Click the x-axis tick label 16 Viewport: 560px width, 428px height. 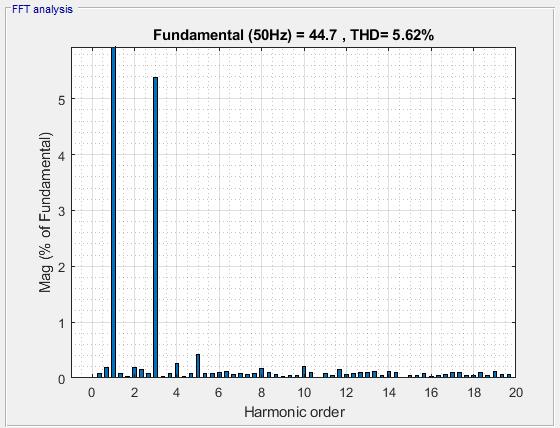click(431, 393)
